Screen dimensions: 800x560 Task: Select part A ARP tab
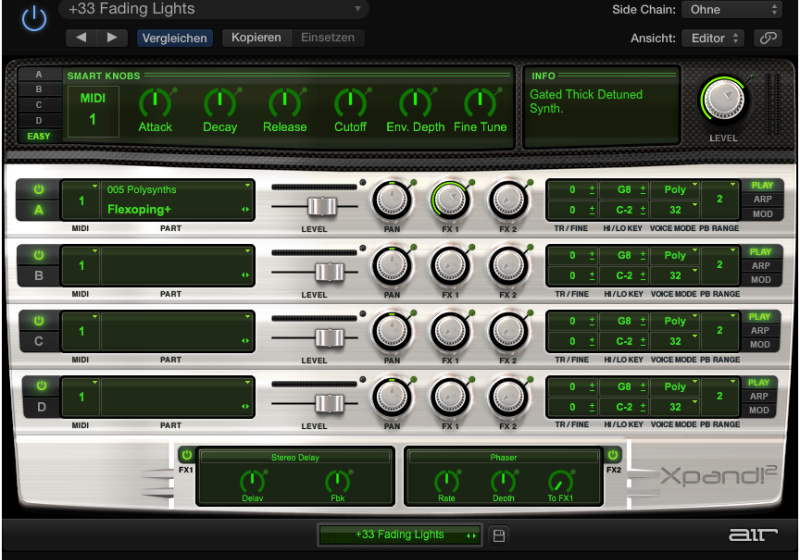point(760,199)
